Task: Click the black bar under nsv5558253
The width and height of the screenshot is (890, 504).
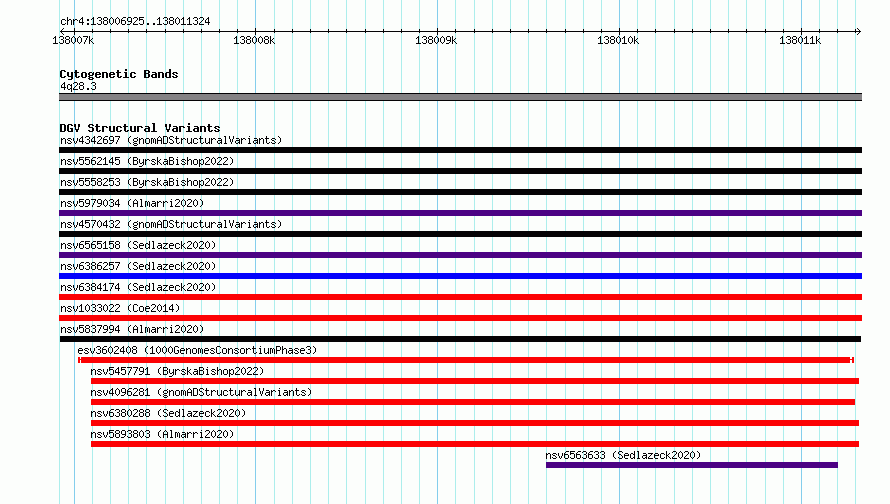Action: pos(460,192)
